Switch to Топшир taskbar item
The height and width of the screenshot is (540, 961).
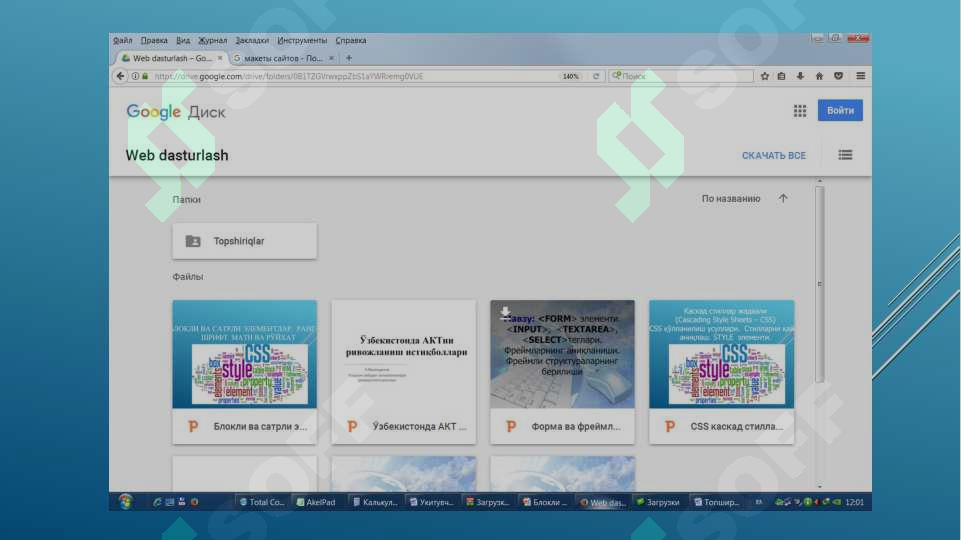pyautogui.click(x=716, y=502)
